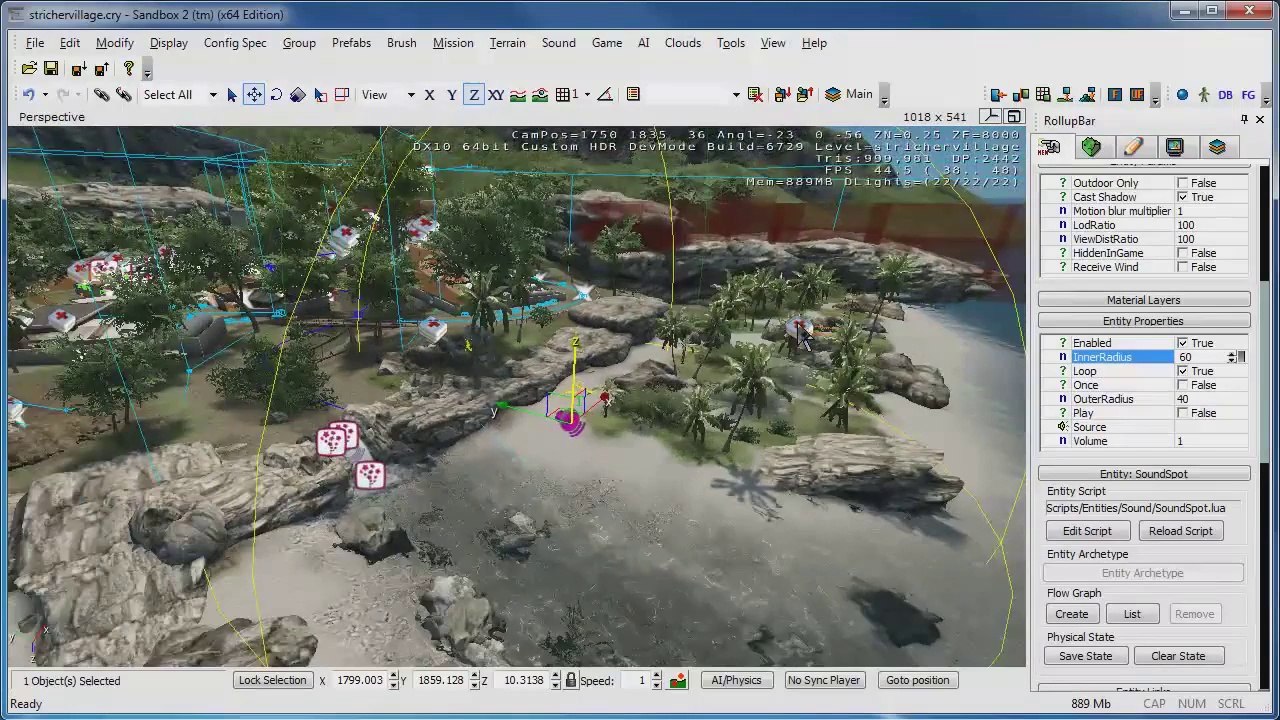1280x720 pixels.
Task: Click the yellow help question mark icon
Action: [128, 69]
